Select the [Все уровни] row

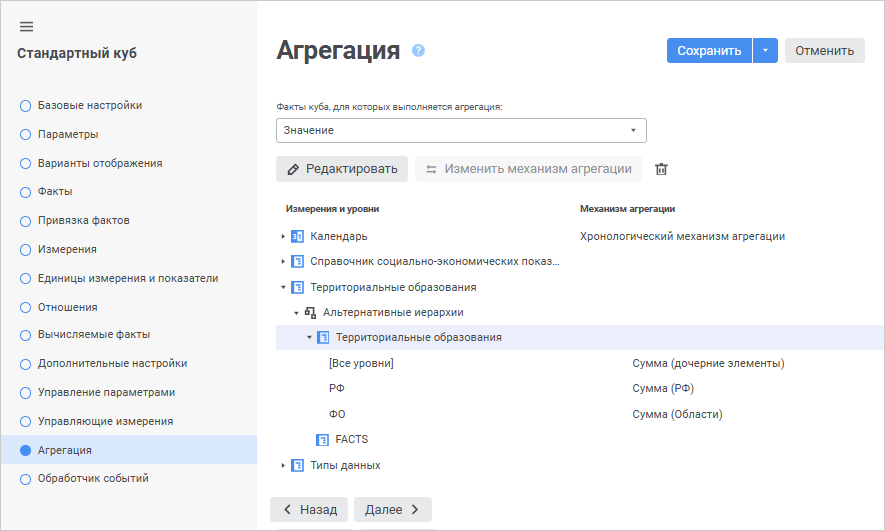pos(361,363)
